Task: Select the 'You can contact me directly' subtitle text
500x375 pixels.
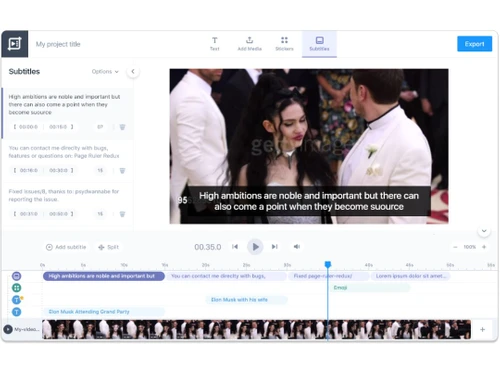Action: tap(64, 152)
